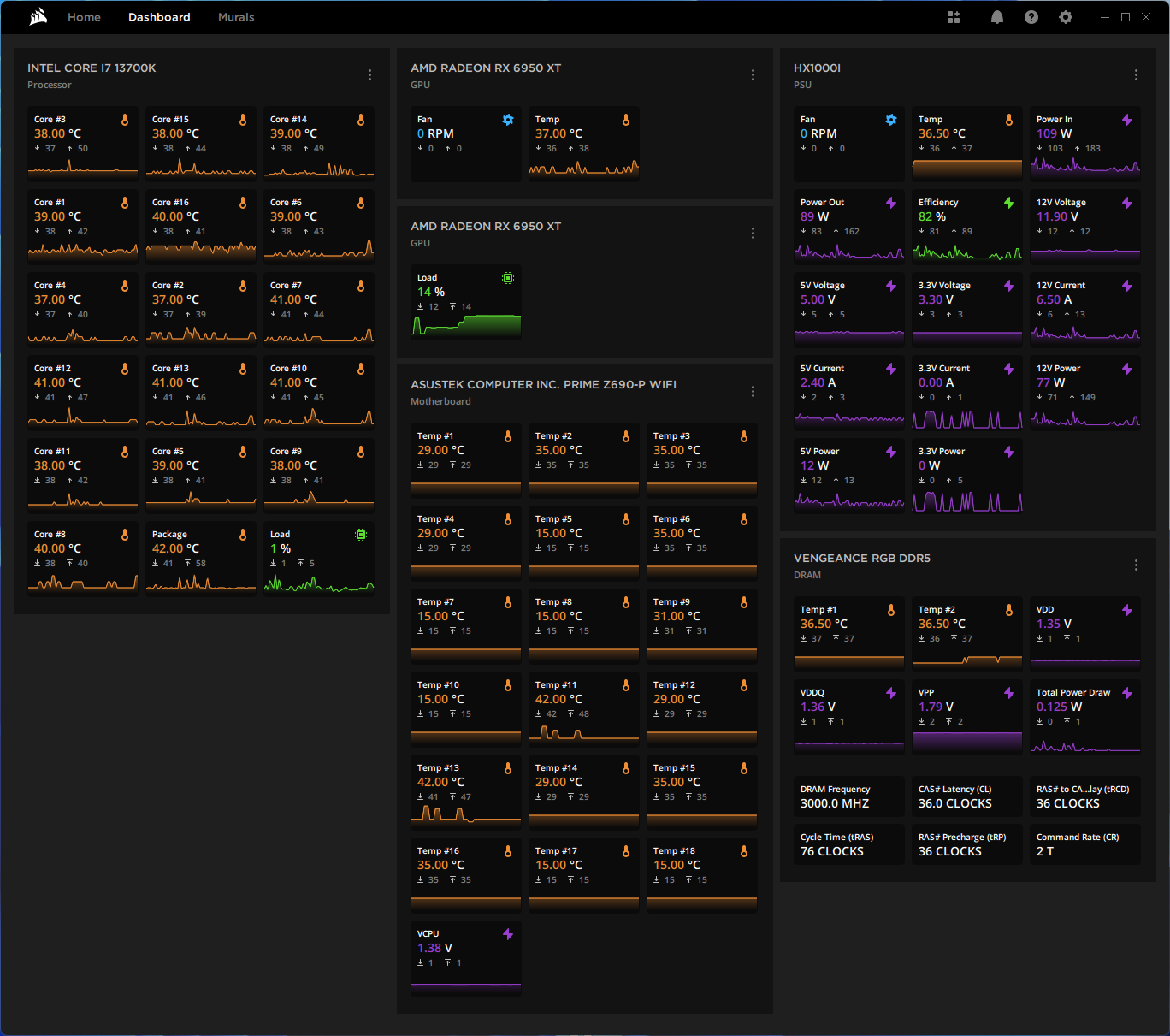Open the notifications bell
This screenshot has height=1036, width=1170.
(997, 17)
